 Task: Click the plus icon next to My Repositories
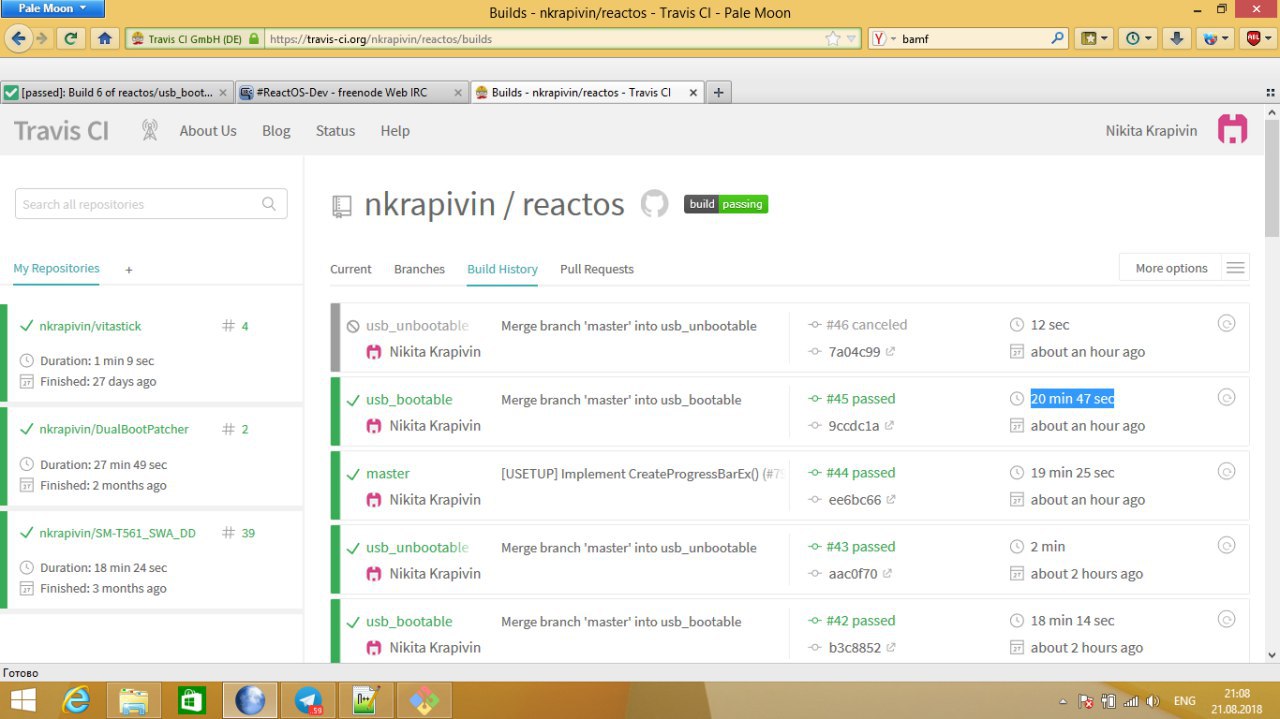[129, 270]
